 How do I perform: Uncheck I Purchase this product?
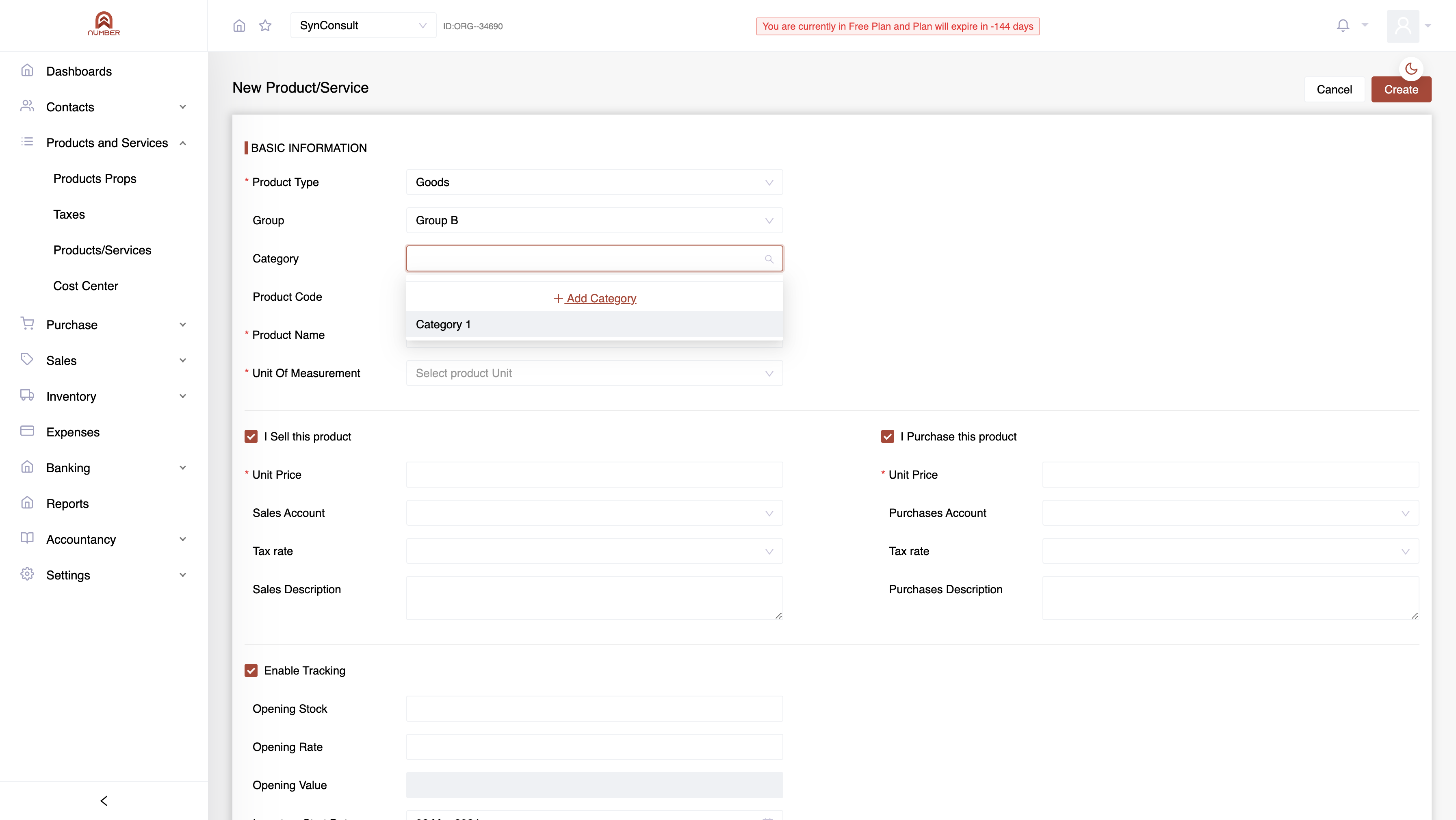[887, 436]
